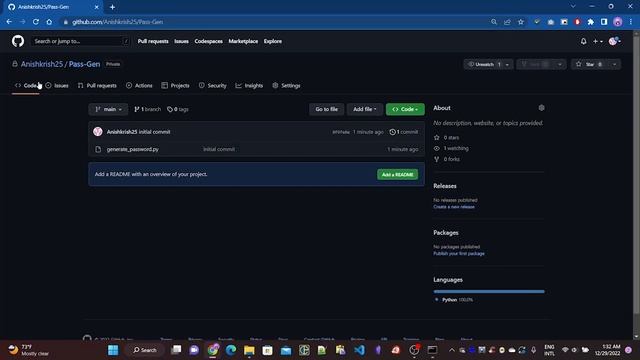Switch to the Issues repository tab
Image resolution: width=640 pixels, height=360 pixels.
(57, 85)
